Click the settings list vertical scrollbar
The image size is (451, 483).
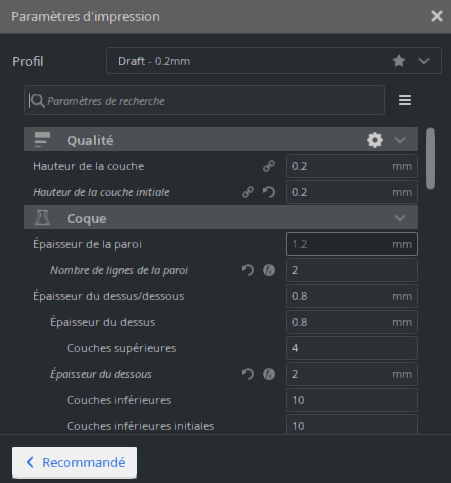[x=430, y=159]
